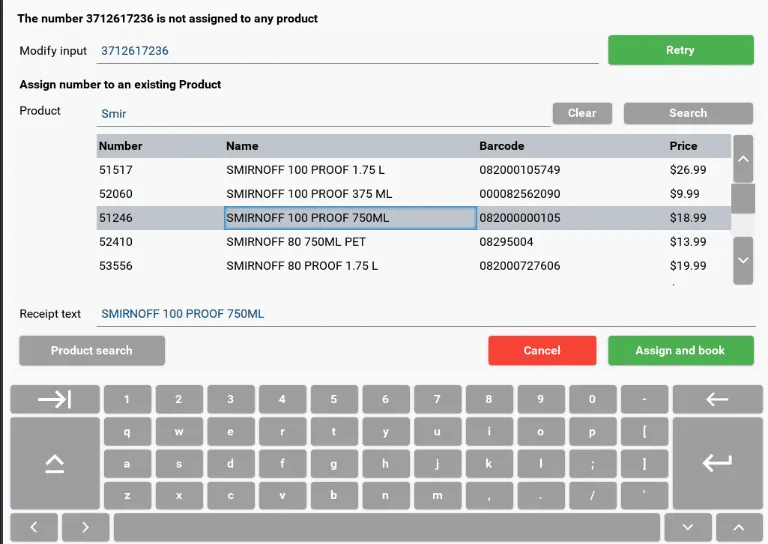Click the $18.99 price cell
This screenshot has width=768, height=544.
tap(688, 218)
